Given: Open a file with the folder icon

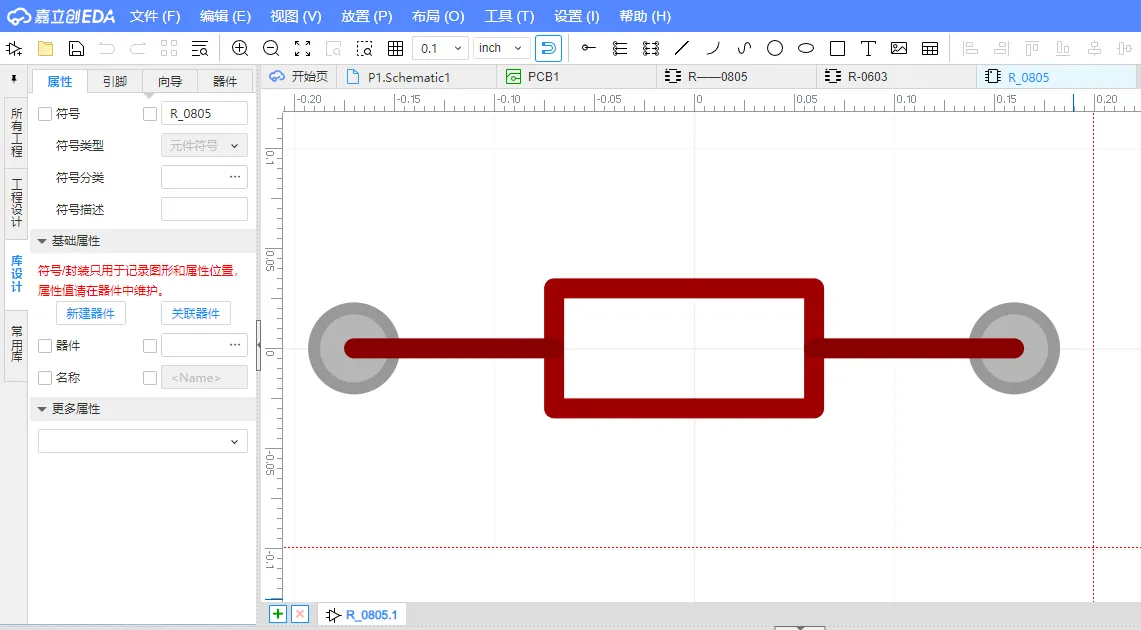Looking at the screenshot, I should [45, 49].
